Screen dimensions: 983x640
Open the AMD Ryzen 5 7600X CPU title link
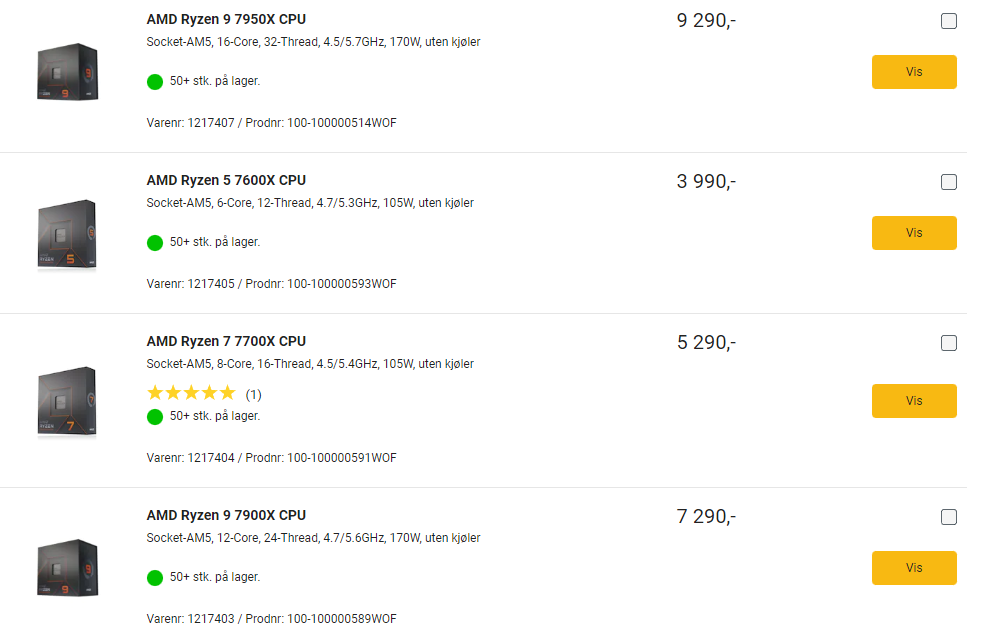click(x=226, y=180)
